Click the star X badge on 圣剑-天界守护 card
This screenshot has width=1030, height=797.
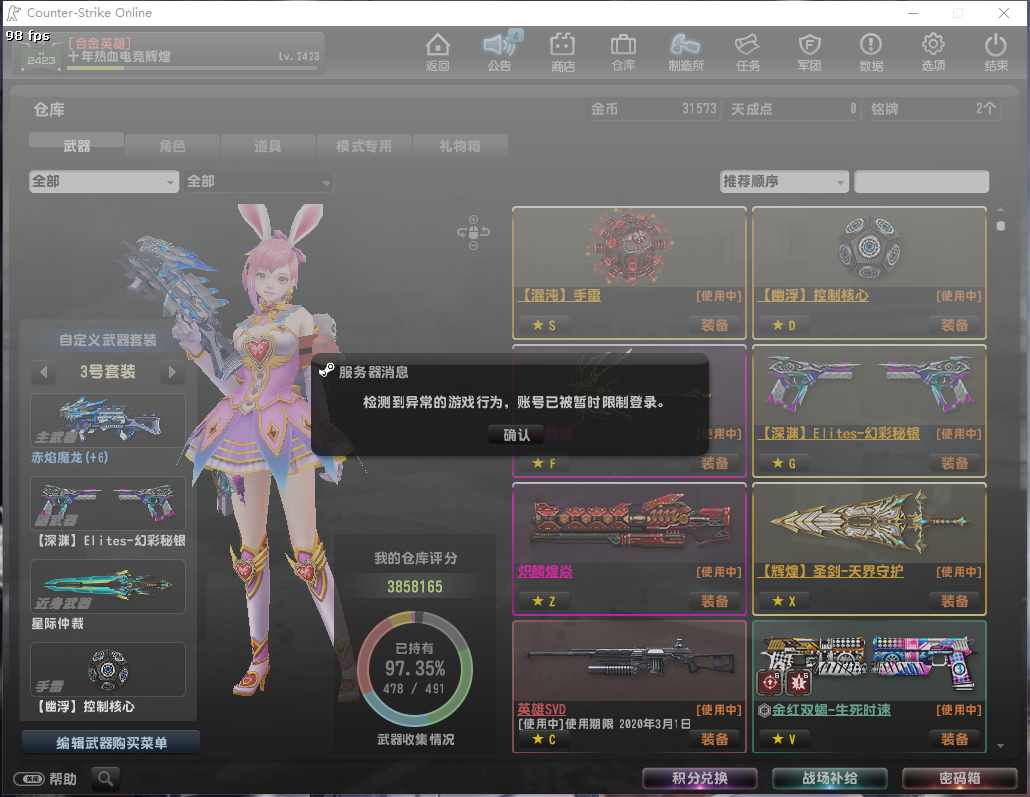[x=784, y=601]
